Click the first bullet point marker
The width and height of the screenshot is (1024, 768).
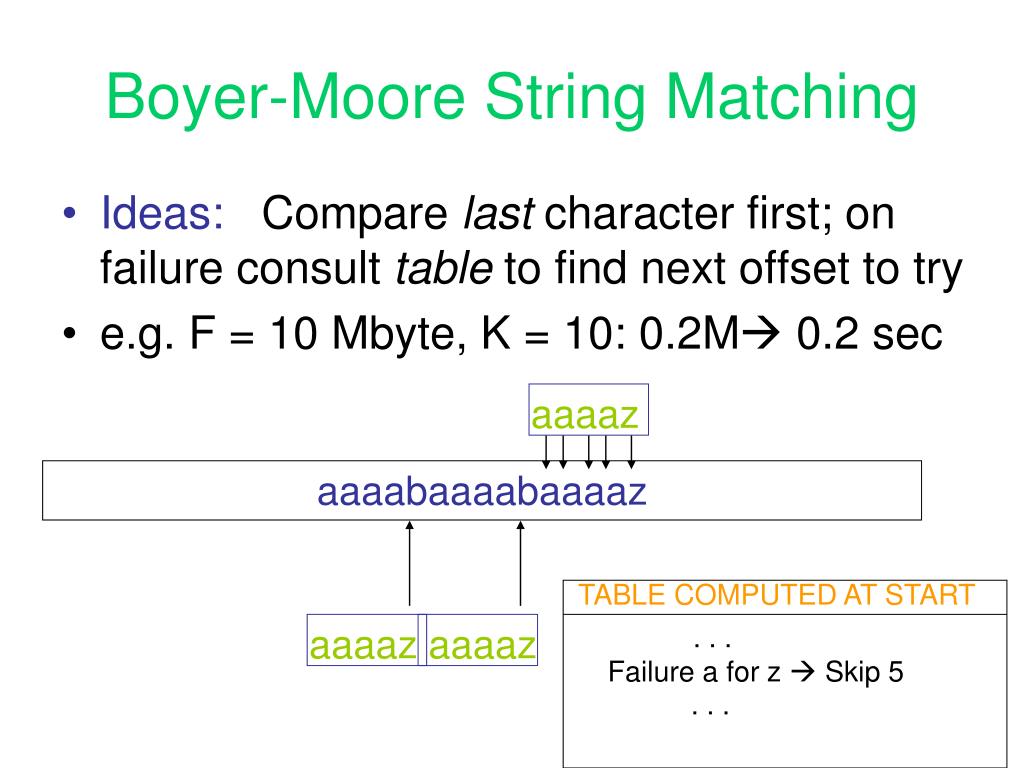pos(70,214)
